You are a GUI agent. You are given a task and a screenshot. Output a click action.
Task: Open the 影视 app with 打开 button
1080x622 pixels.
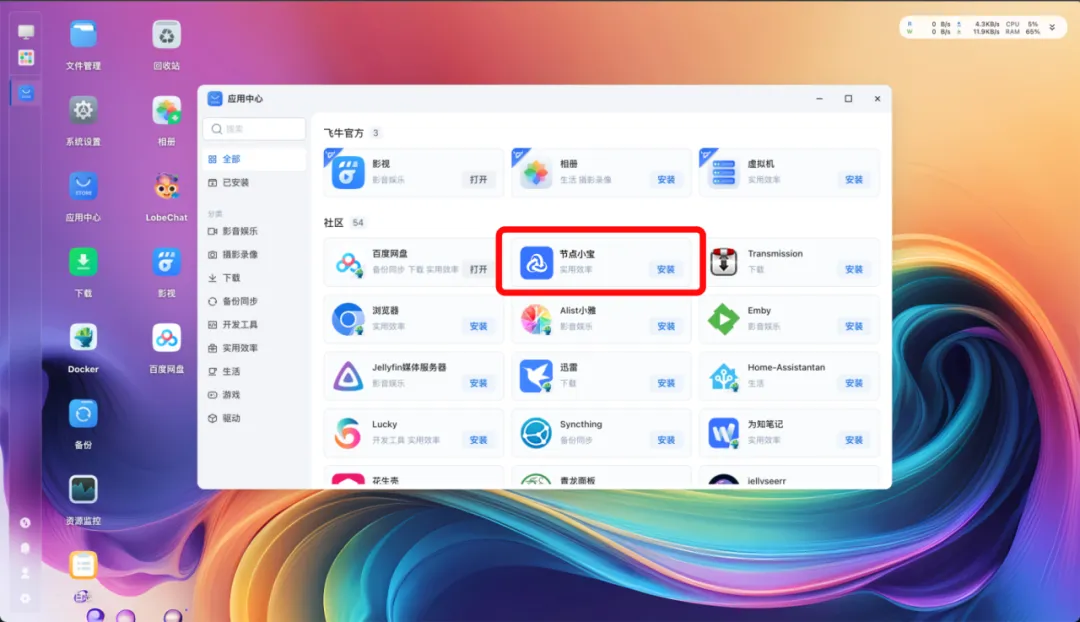click(x=479, y=180)
